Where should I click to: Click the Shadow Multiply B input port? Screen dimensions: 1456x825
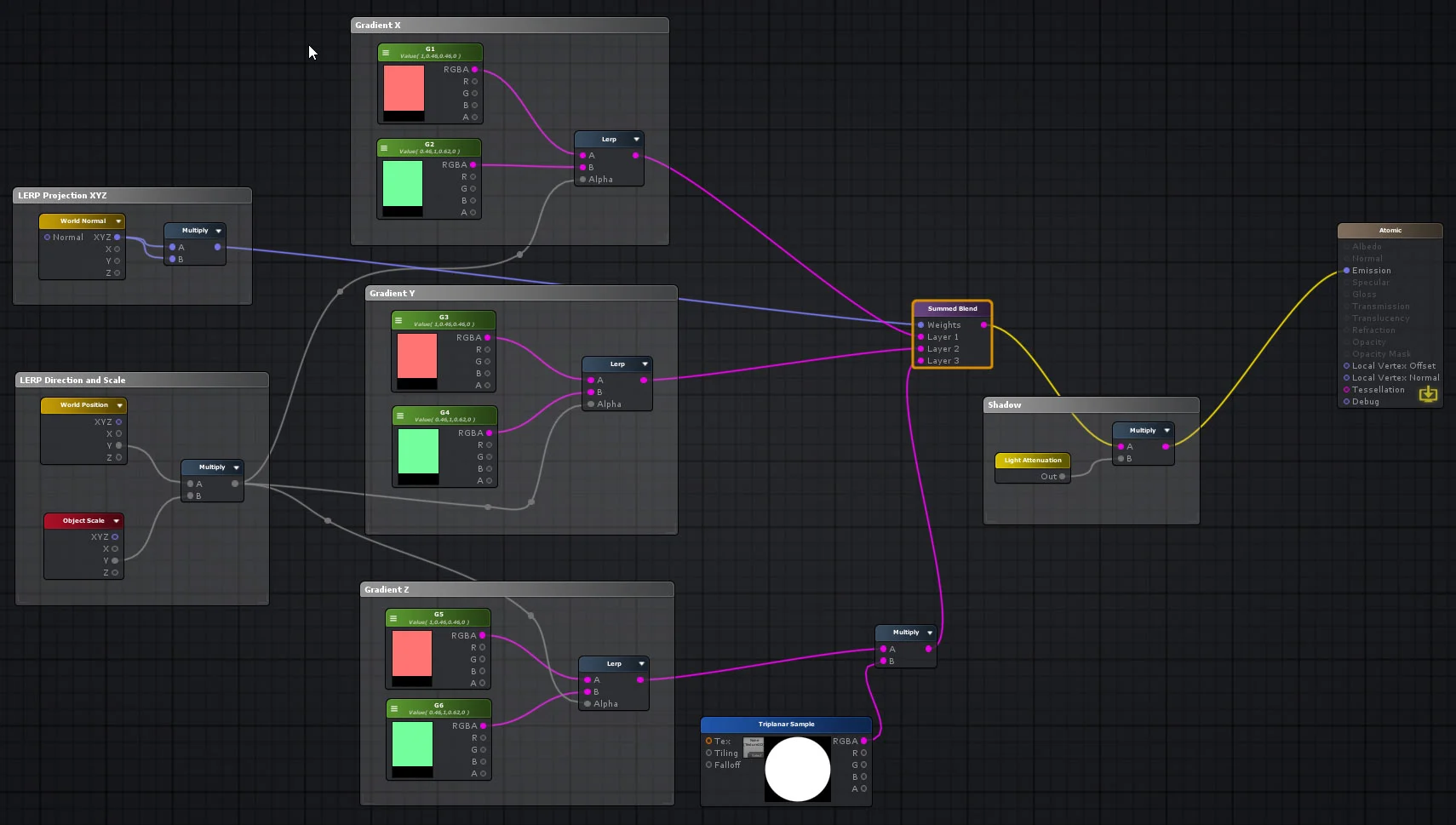(x=1121, y=459)
